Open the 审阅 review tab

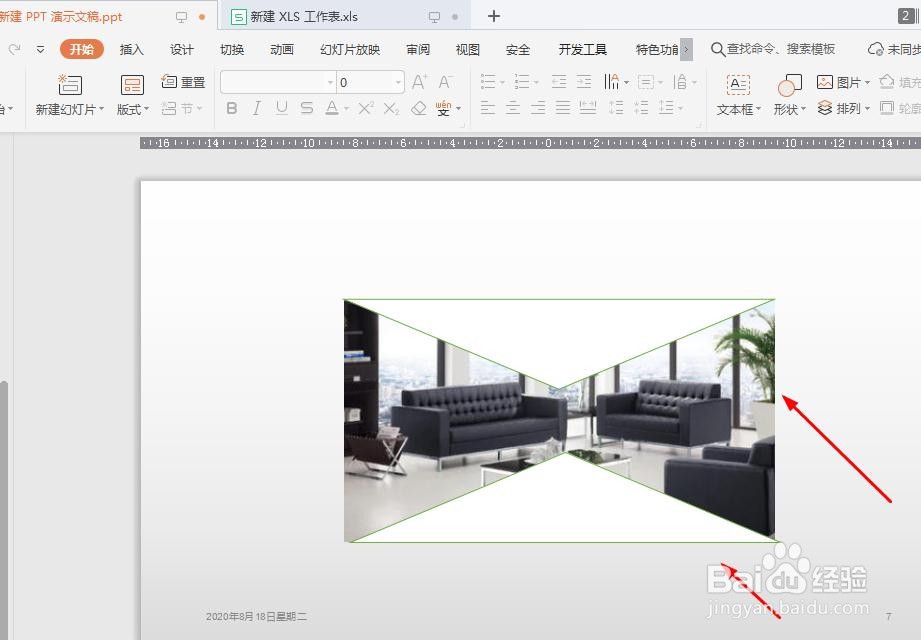click(418, 49)
